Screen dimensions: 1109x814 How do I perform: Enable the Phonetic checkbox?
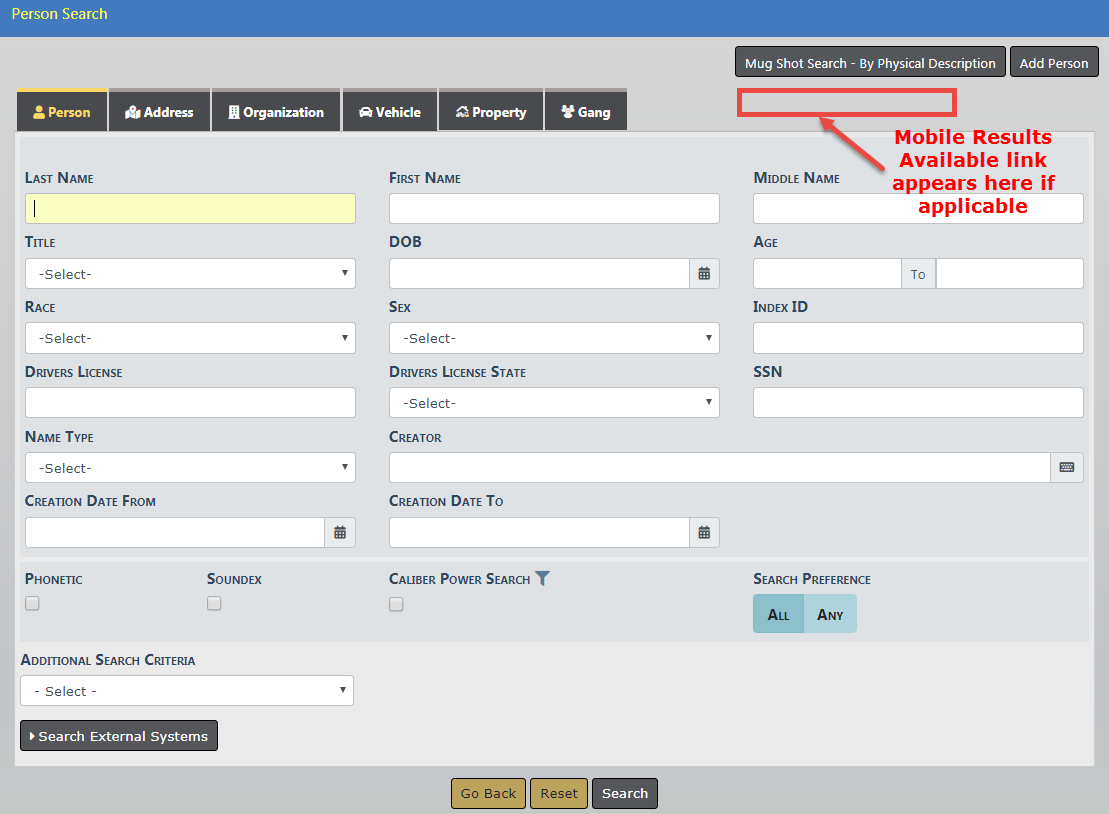pos(32,604)
